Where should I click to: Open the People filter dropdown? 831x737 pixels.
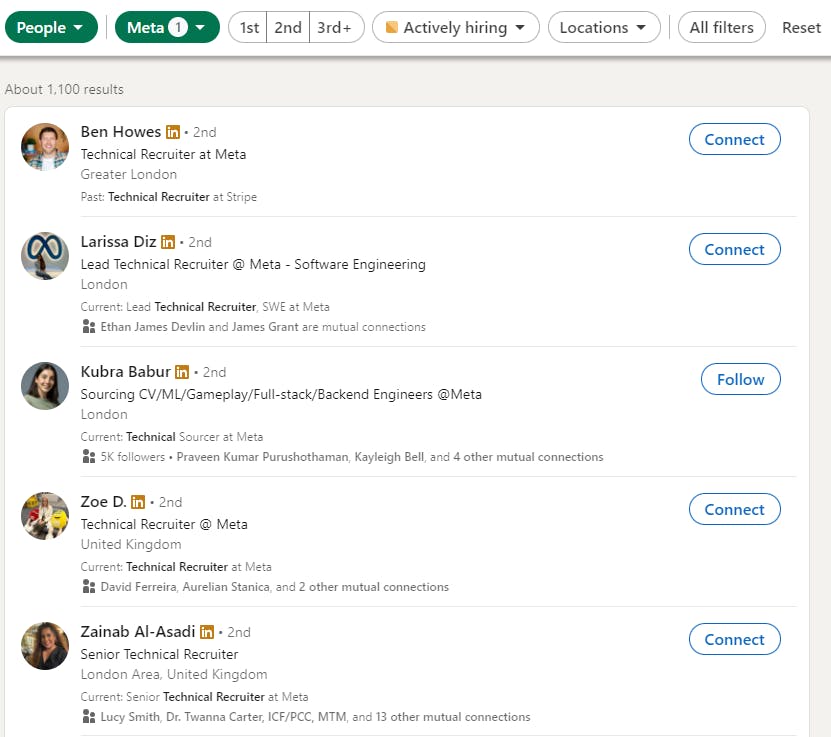51,27
